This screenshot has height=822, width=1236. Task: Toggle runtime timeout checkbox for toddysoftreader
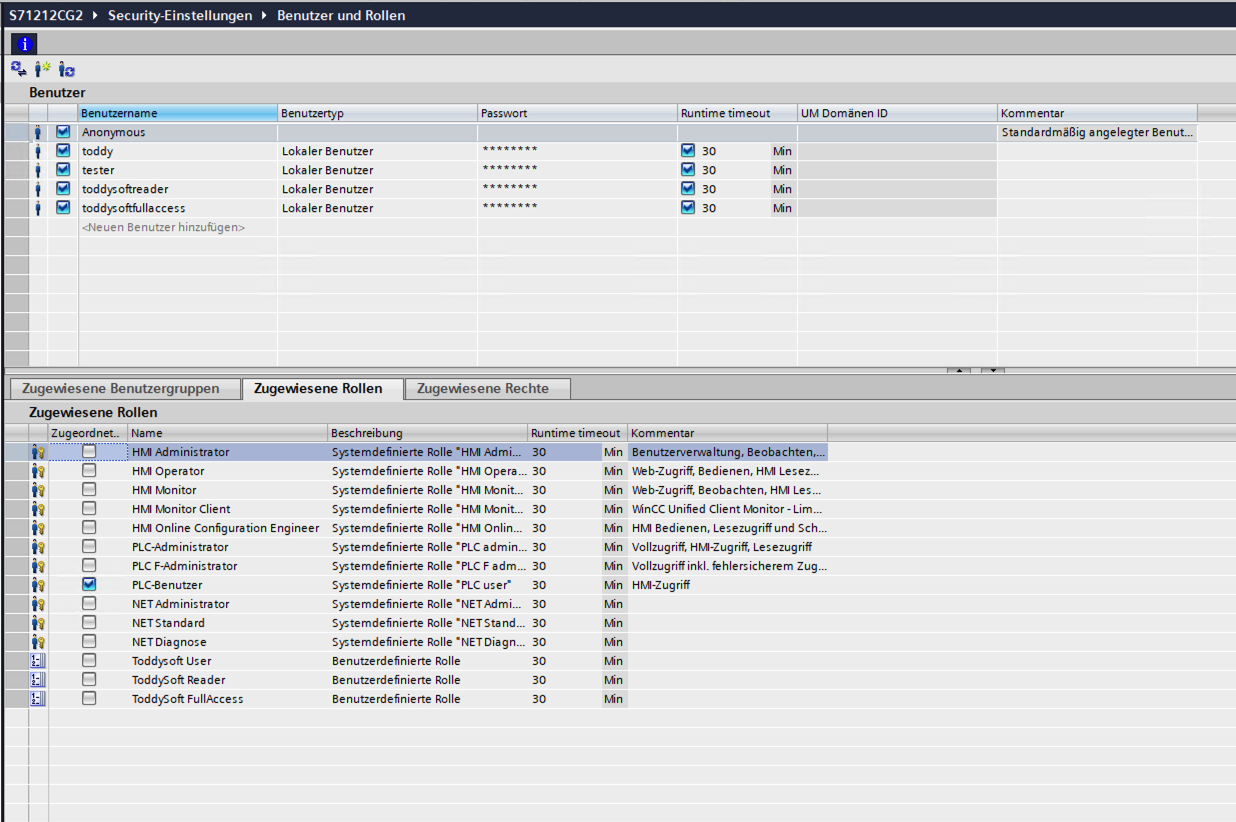tap(687, 189)
